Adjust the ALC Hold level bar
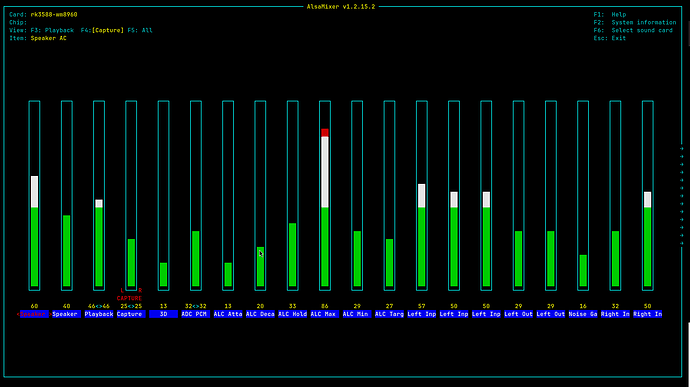 [x=293, y=195]
